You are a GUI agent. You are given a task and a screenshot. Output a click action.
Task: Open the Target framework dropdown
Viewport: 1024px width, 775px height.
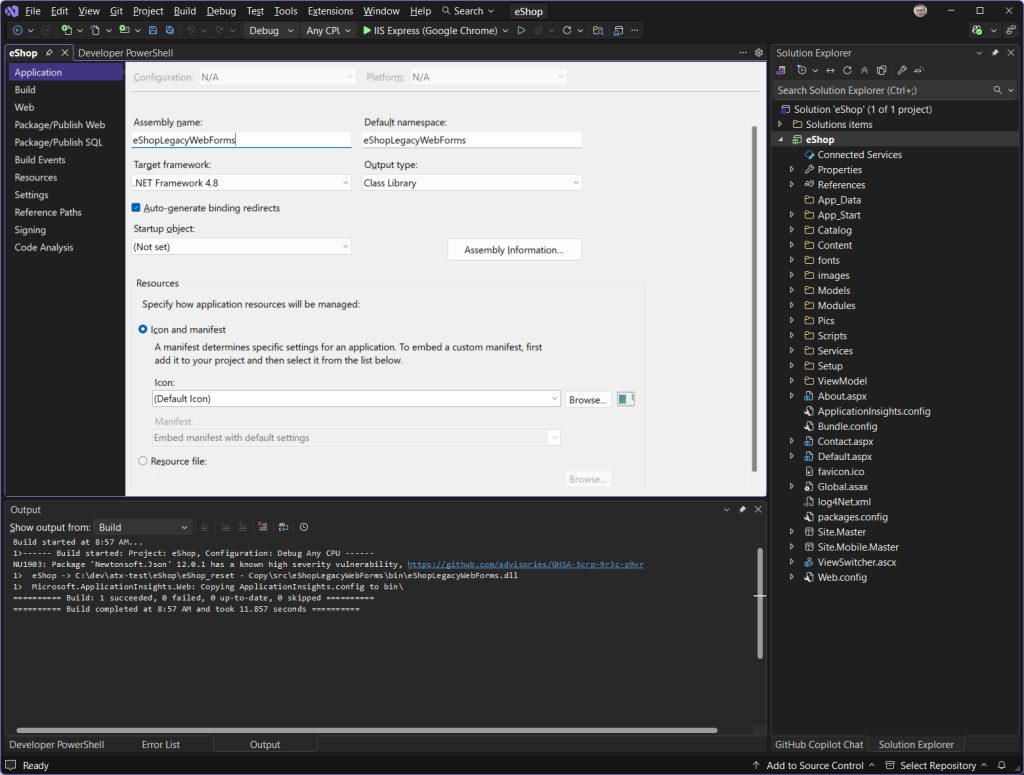click(345, 183)
